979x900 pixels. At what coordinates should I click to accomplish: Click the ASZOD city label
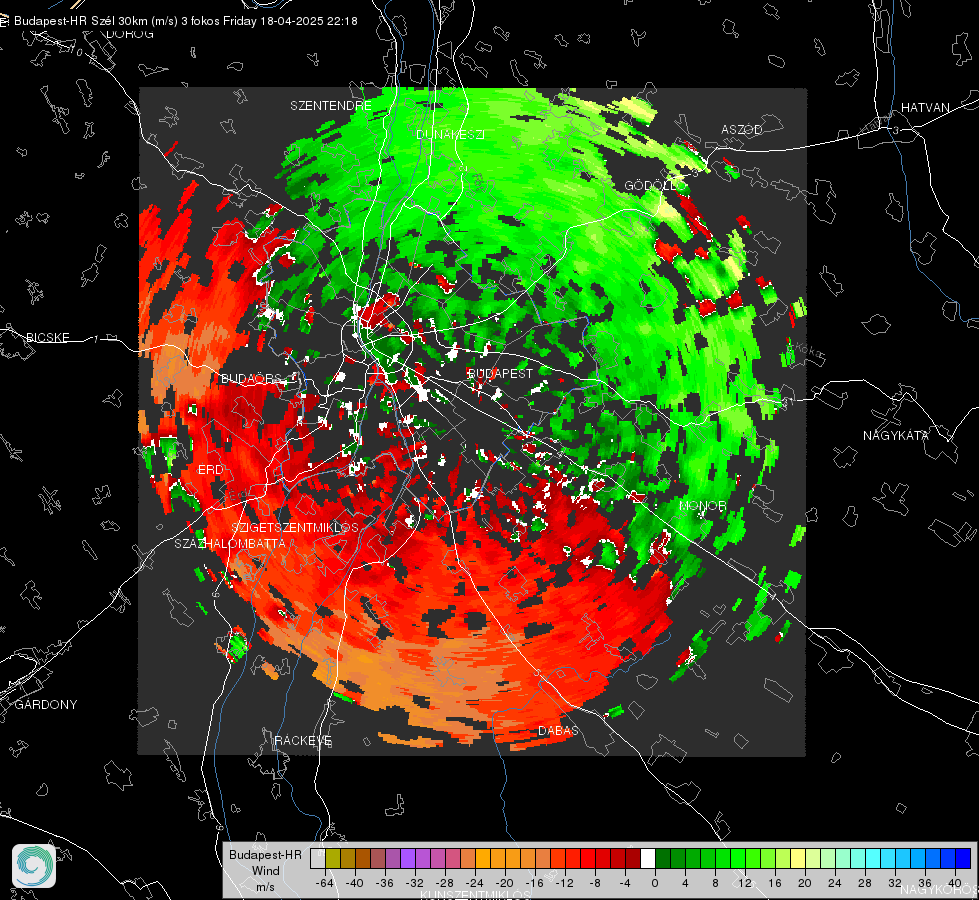[x=742, y=129]
